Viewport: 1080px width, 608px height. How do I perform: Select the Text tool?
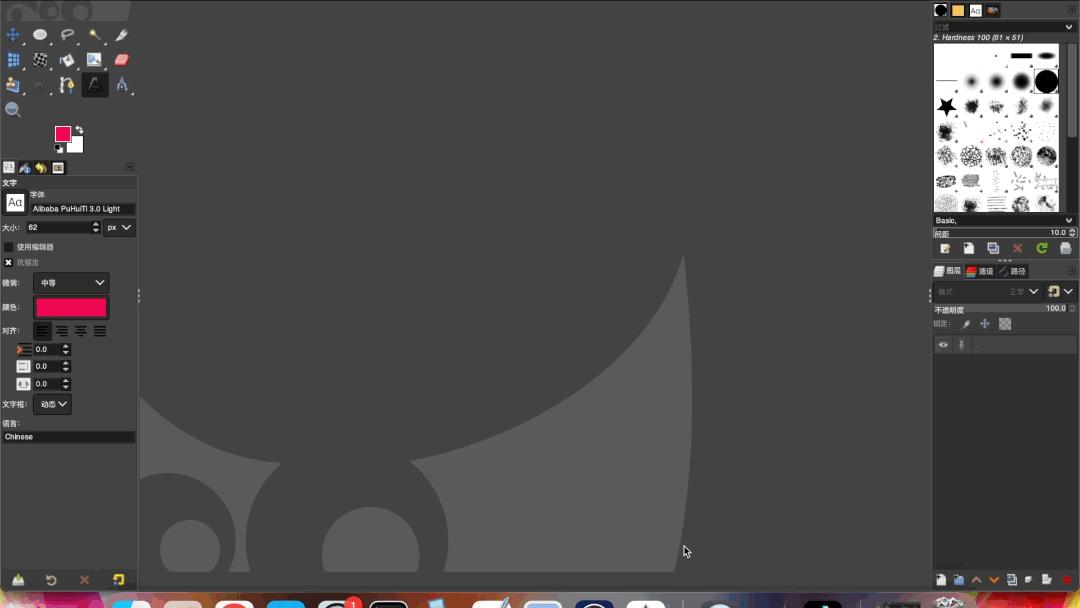(x=95, y=85)
